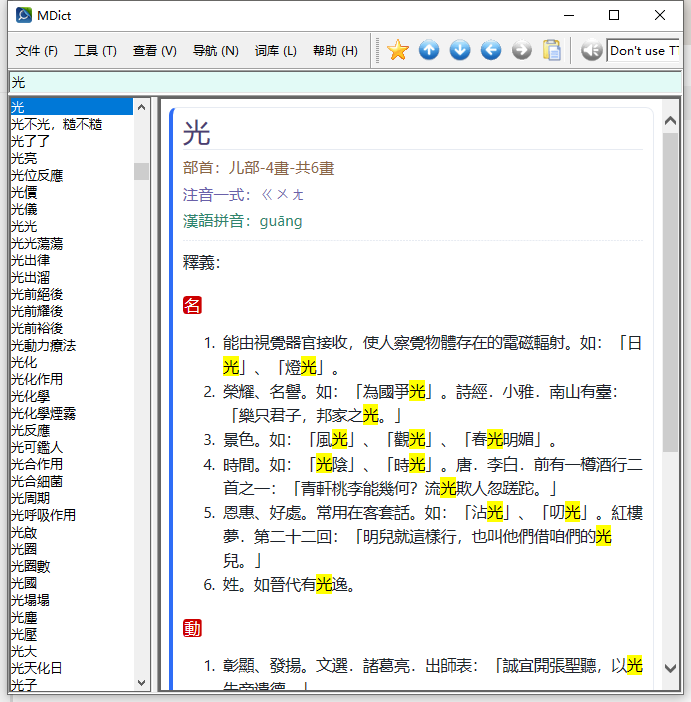The image size is (691, 702).
Task: Click the MDict app icon in title bar
Action: (22, 15)
